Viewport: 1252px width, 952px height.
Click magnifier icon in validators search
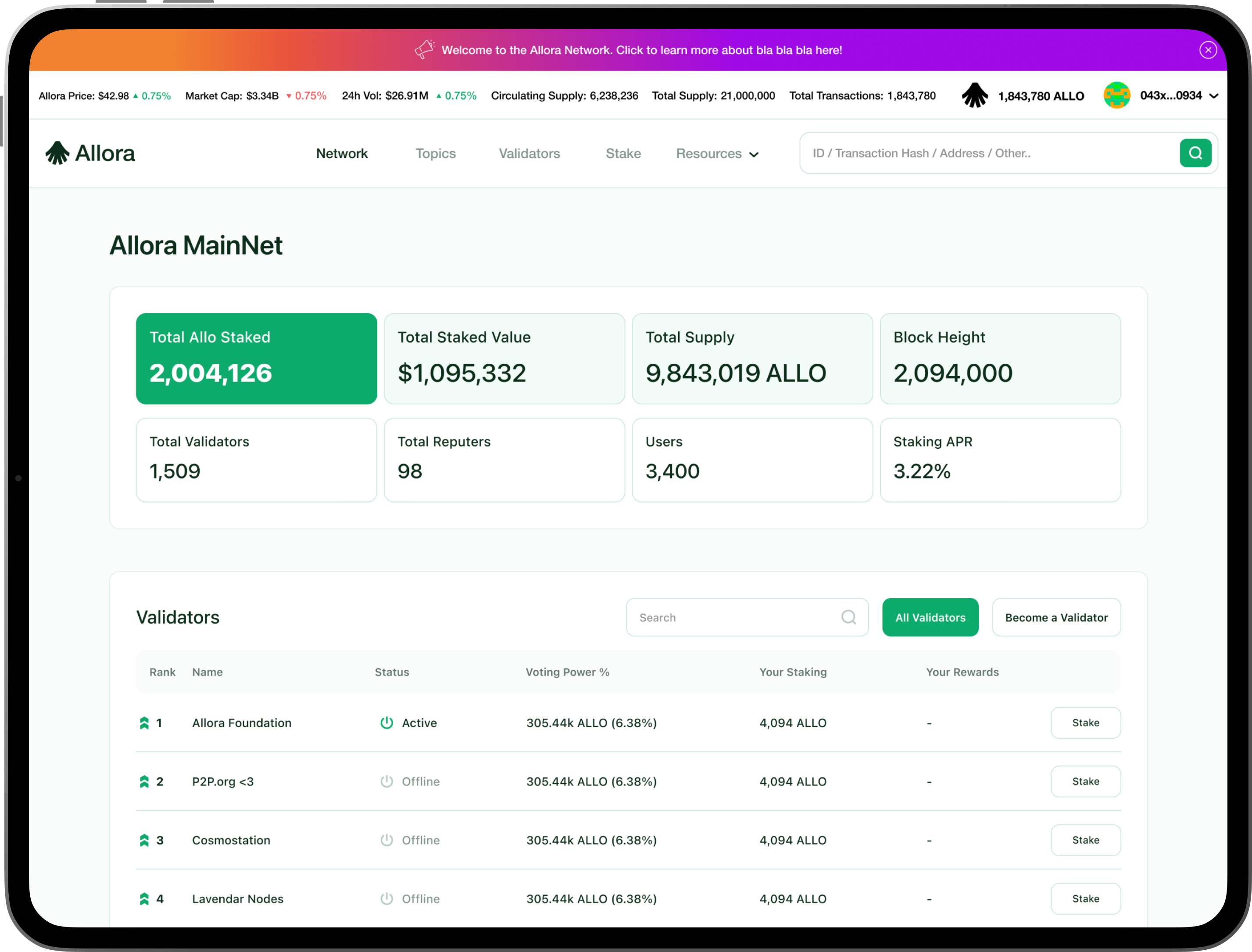[848, 617]
